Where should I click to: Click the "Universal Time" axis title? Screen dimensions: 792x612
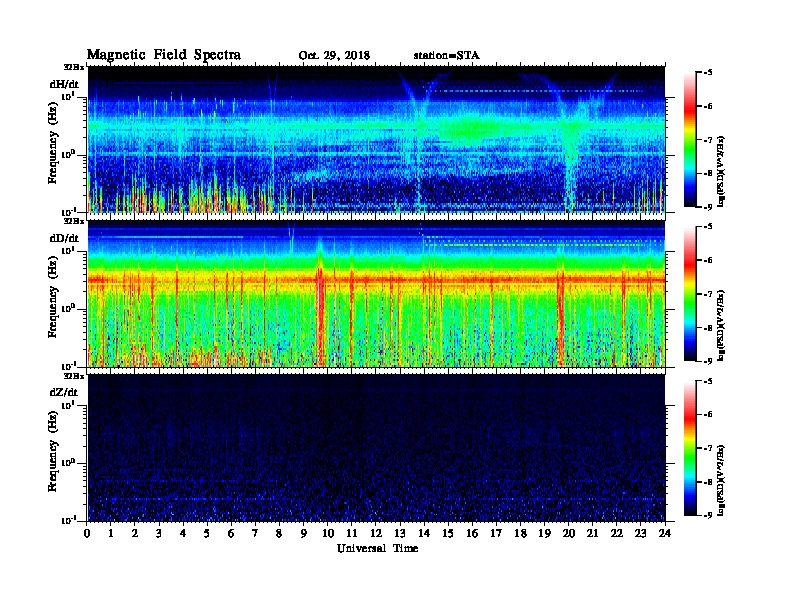(377, 548)
